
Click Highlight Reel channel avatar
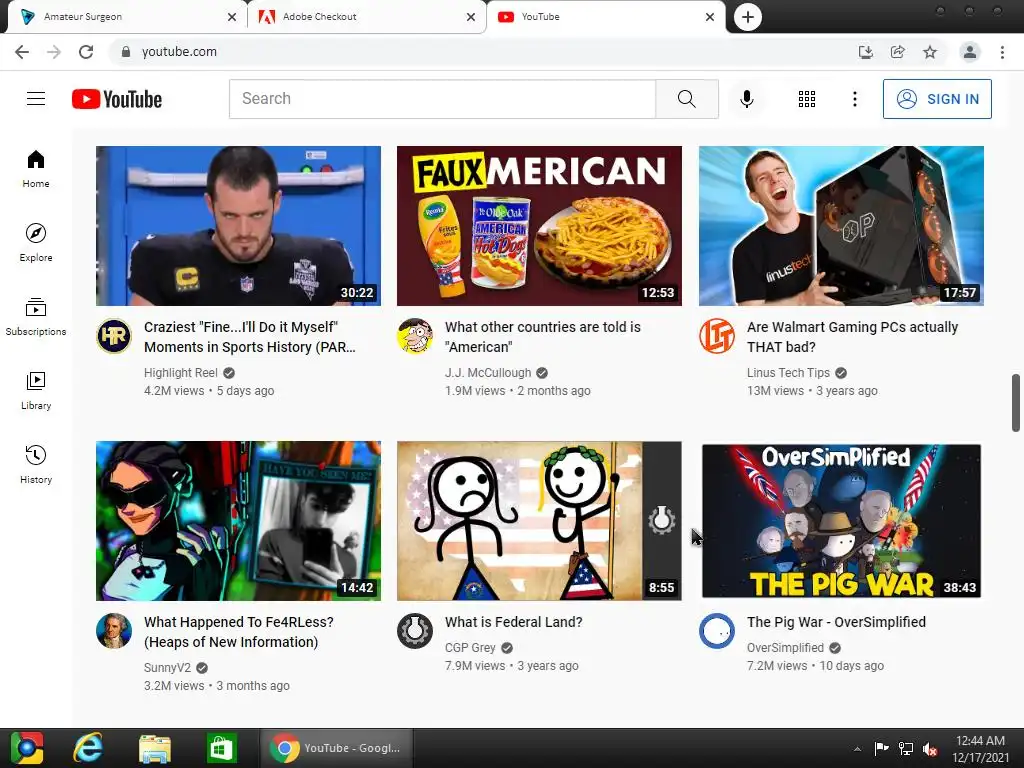coord(114,336)
